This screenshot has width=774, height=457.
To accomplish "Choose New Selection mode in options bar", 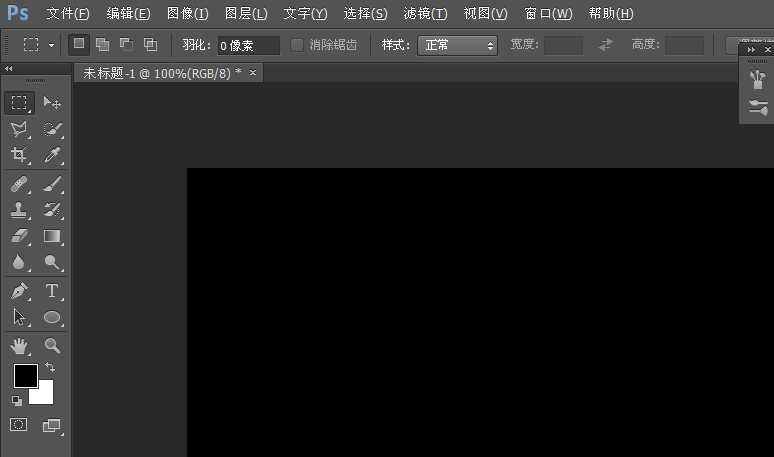I will 78,44.
